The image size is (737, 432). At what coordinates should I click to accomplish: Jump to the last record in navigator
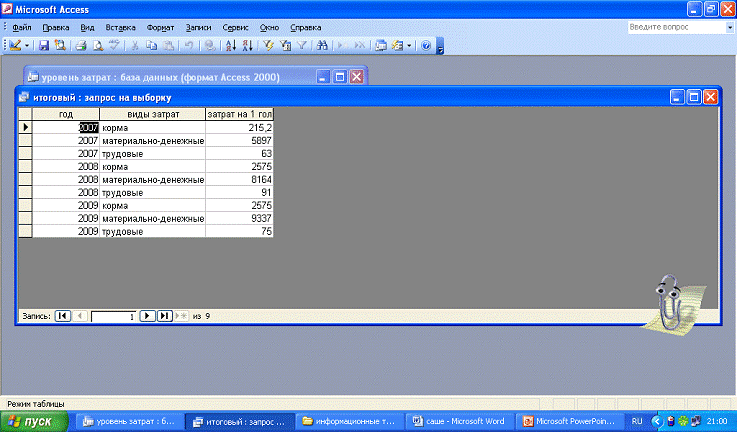[164, 316]
